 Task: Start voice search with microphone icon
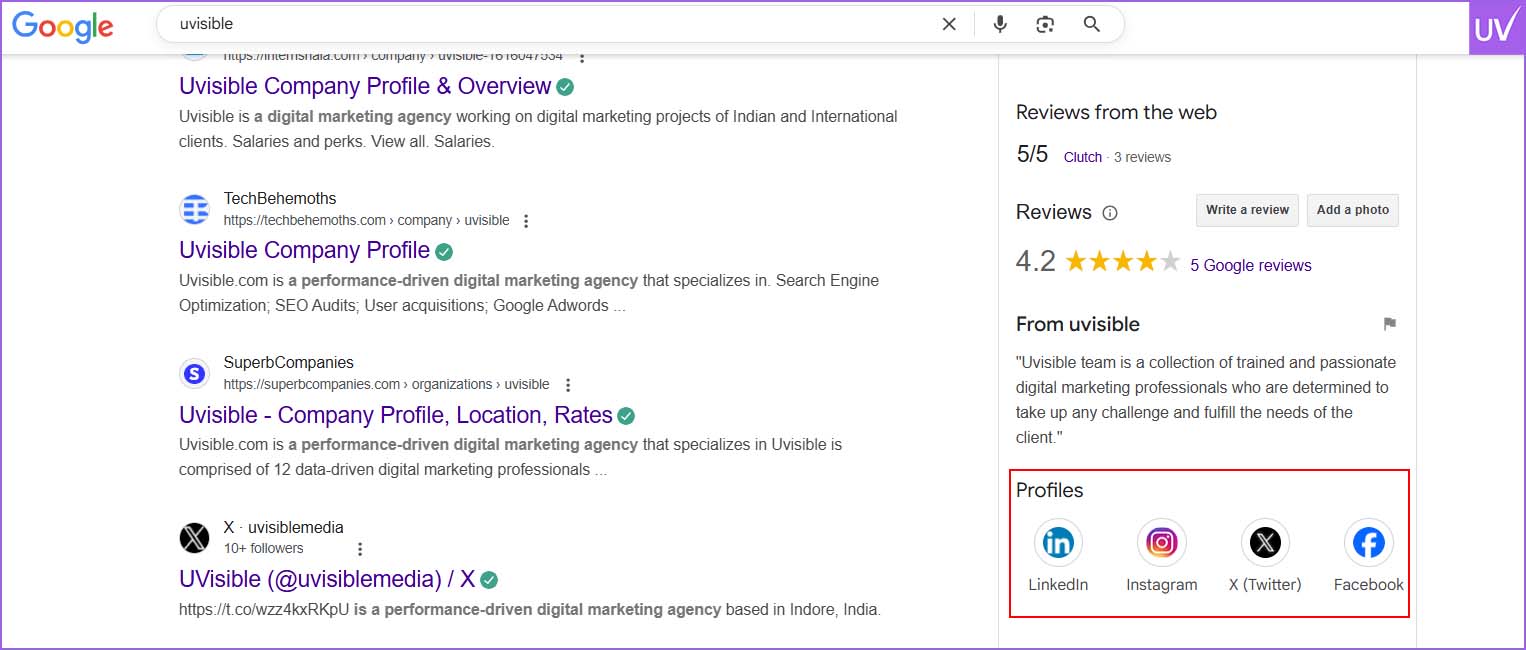[1000, 24]
